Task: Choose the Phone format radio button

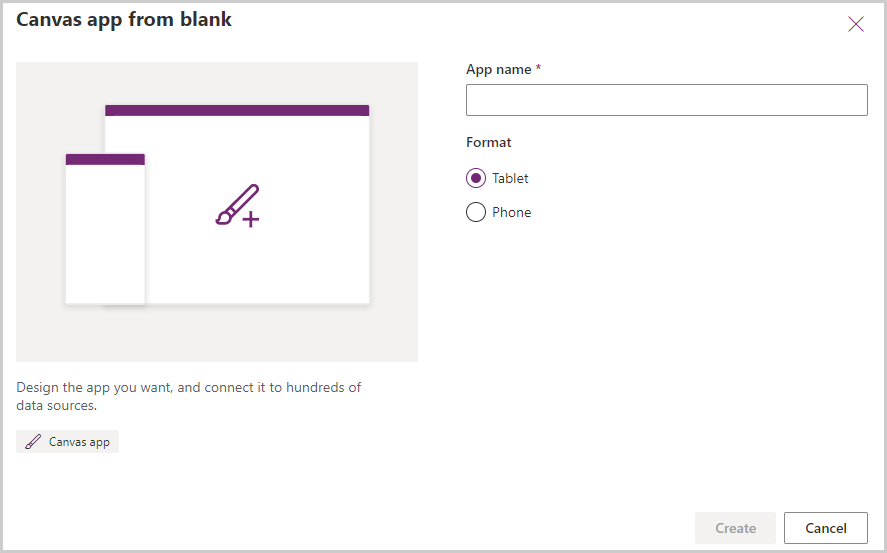Action: pos(476,212)
